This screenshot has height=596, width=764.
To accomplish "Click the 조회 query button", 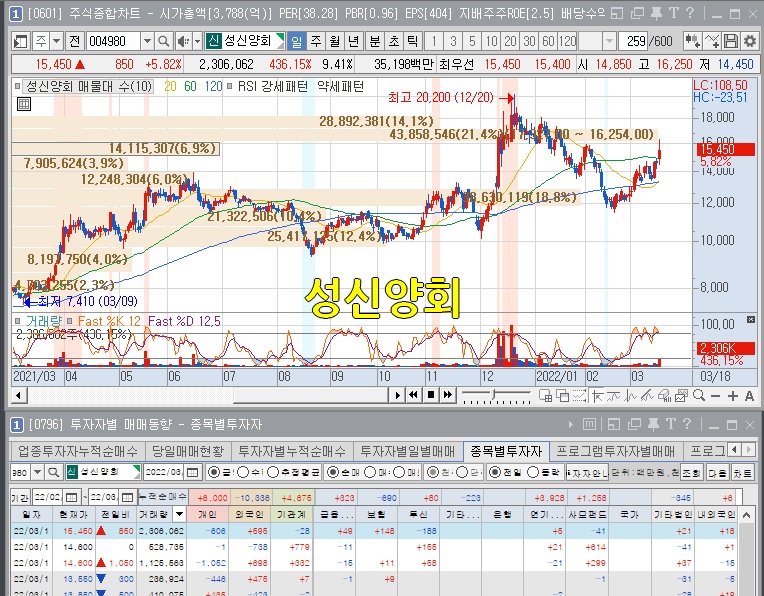I will pos(690,473).
